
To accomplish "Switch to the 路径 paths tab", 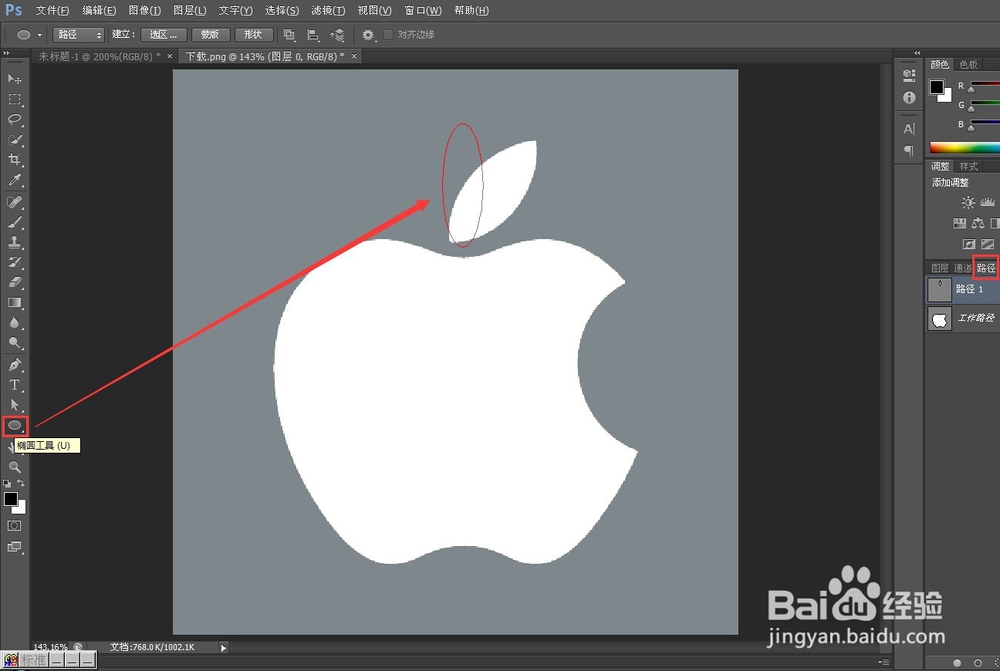I will [x=986, y=268].
